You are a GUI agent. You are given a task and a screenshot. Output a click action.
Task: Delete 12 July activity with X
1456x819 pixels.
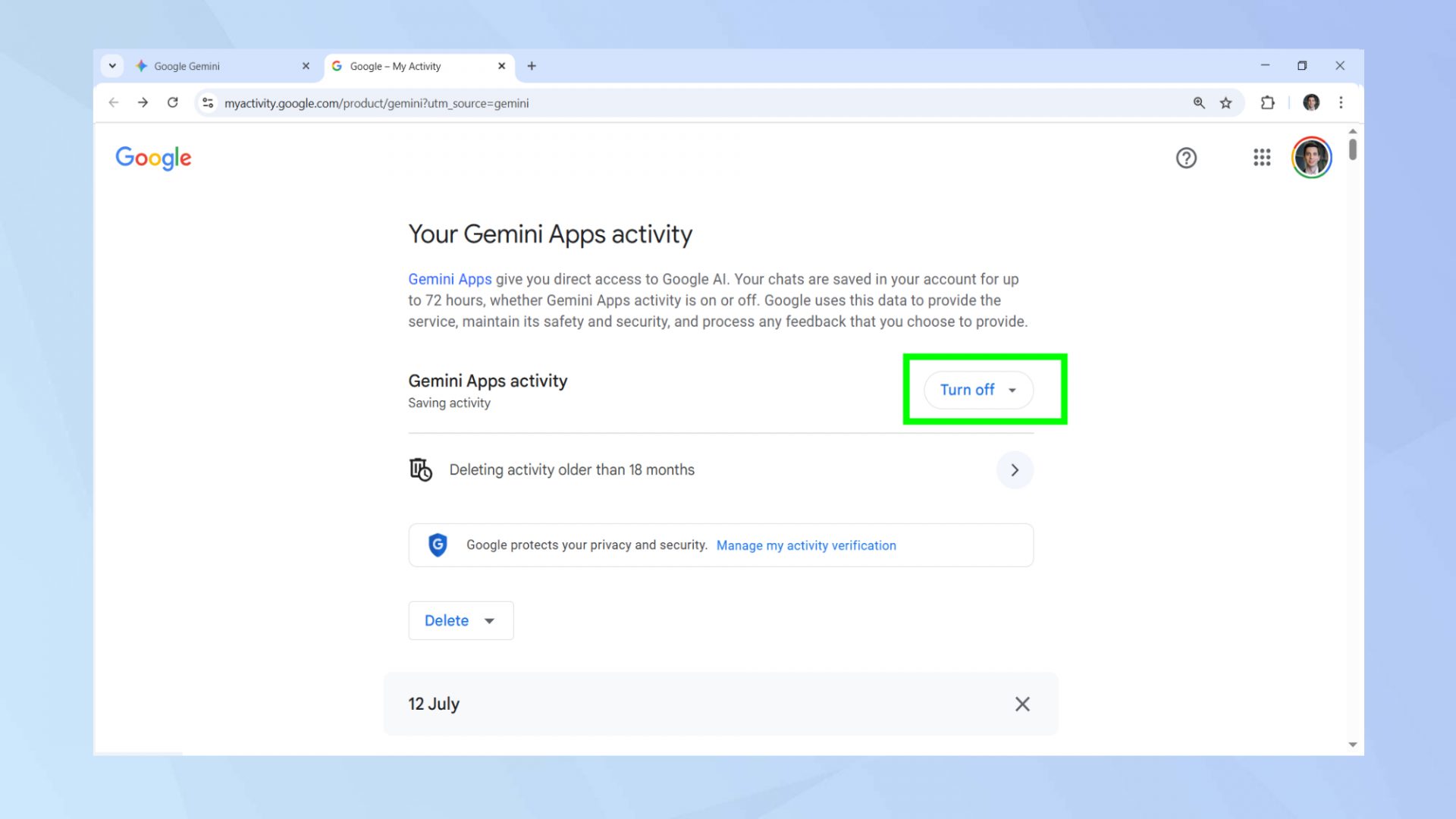pos(1022,704)
